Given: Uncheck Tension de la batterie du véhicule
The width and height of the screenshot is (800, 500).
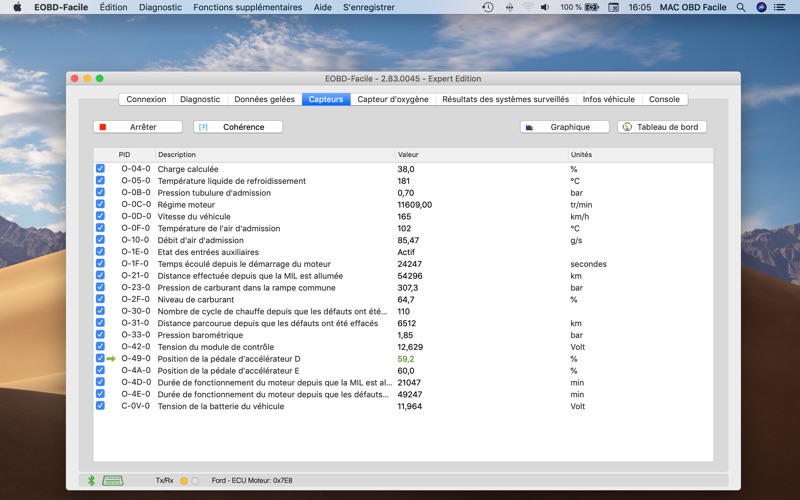Looking at the screenshot, I should (100, 406).
